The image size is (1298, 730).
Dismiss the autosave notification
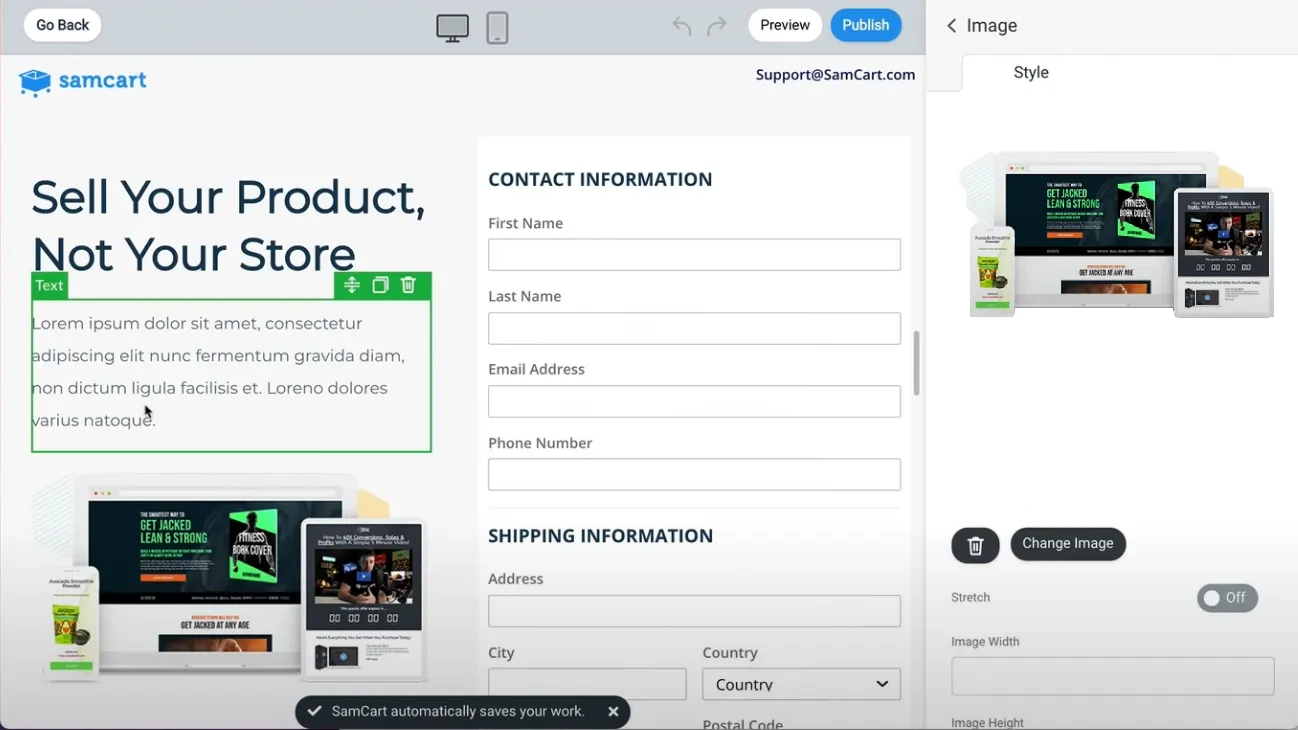(613, 712)
